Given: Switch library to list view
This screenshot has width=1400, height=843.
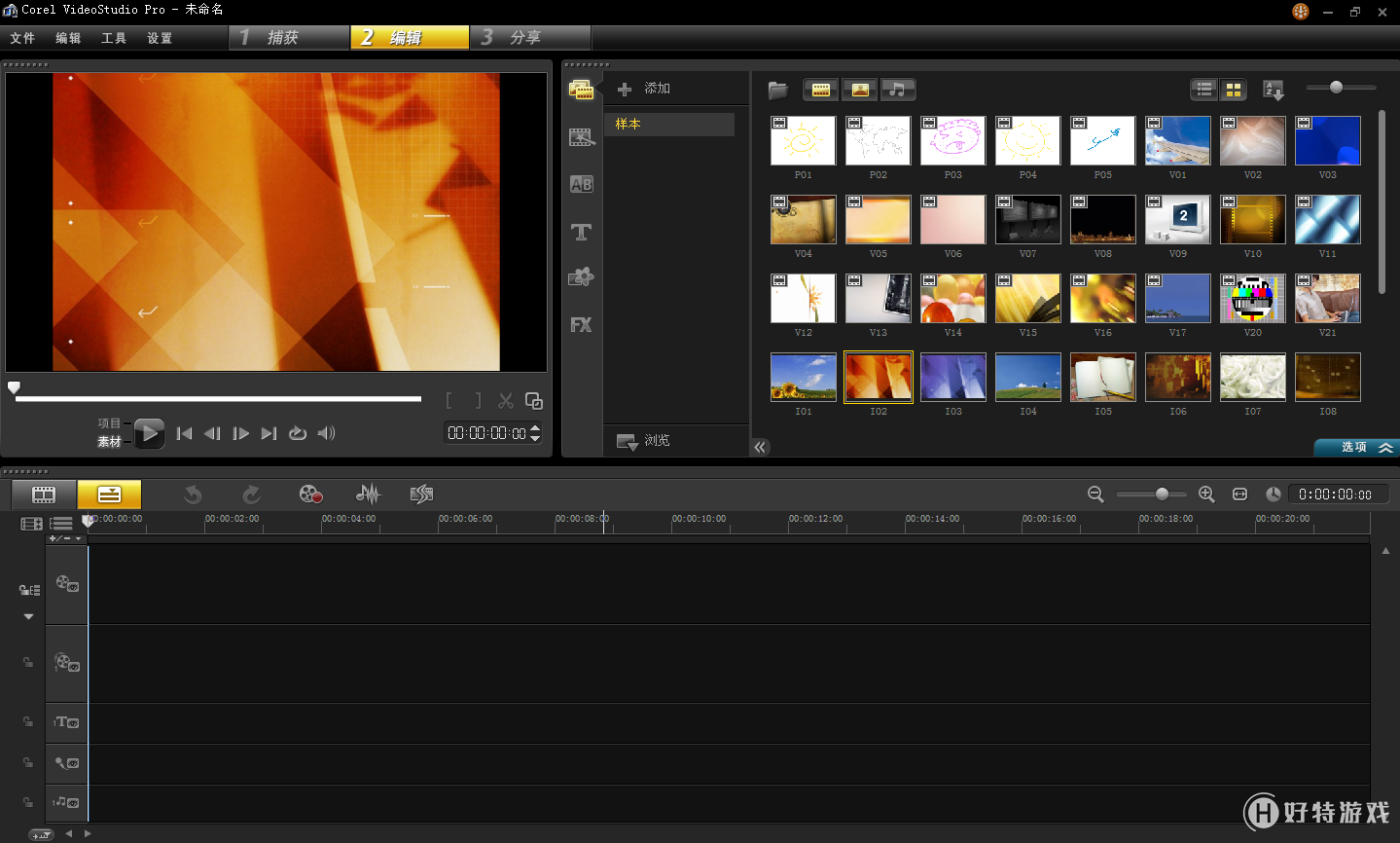Looking at the screenshot, I should pos(1204,90).
